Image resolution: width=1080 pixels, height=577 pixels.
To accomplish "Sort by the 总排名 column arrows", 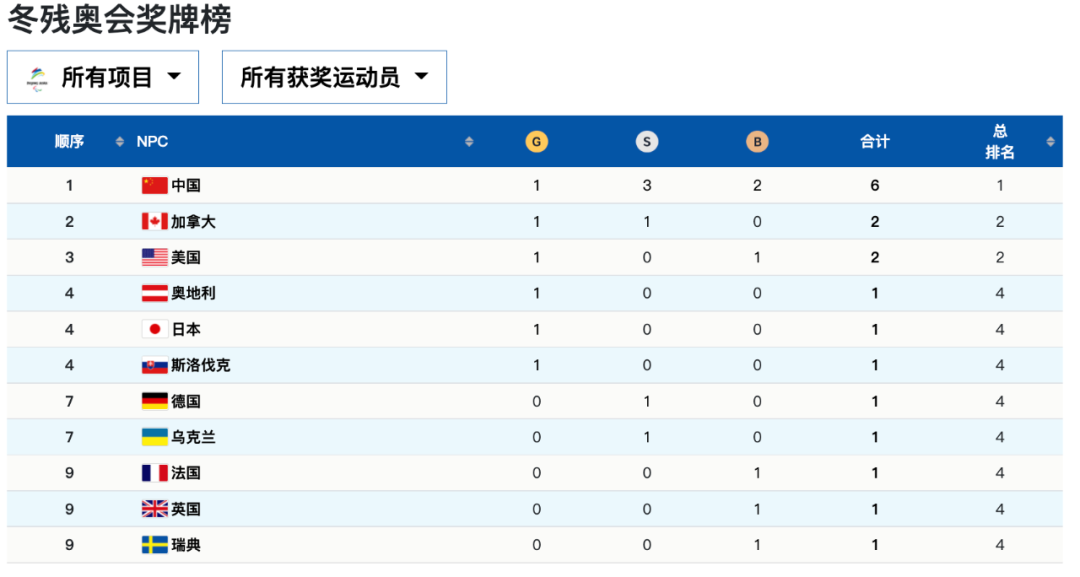I will [x=1050, y=142].
